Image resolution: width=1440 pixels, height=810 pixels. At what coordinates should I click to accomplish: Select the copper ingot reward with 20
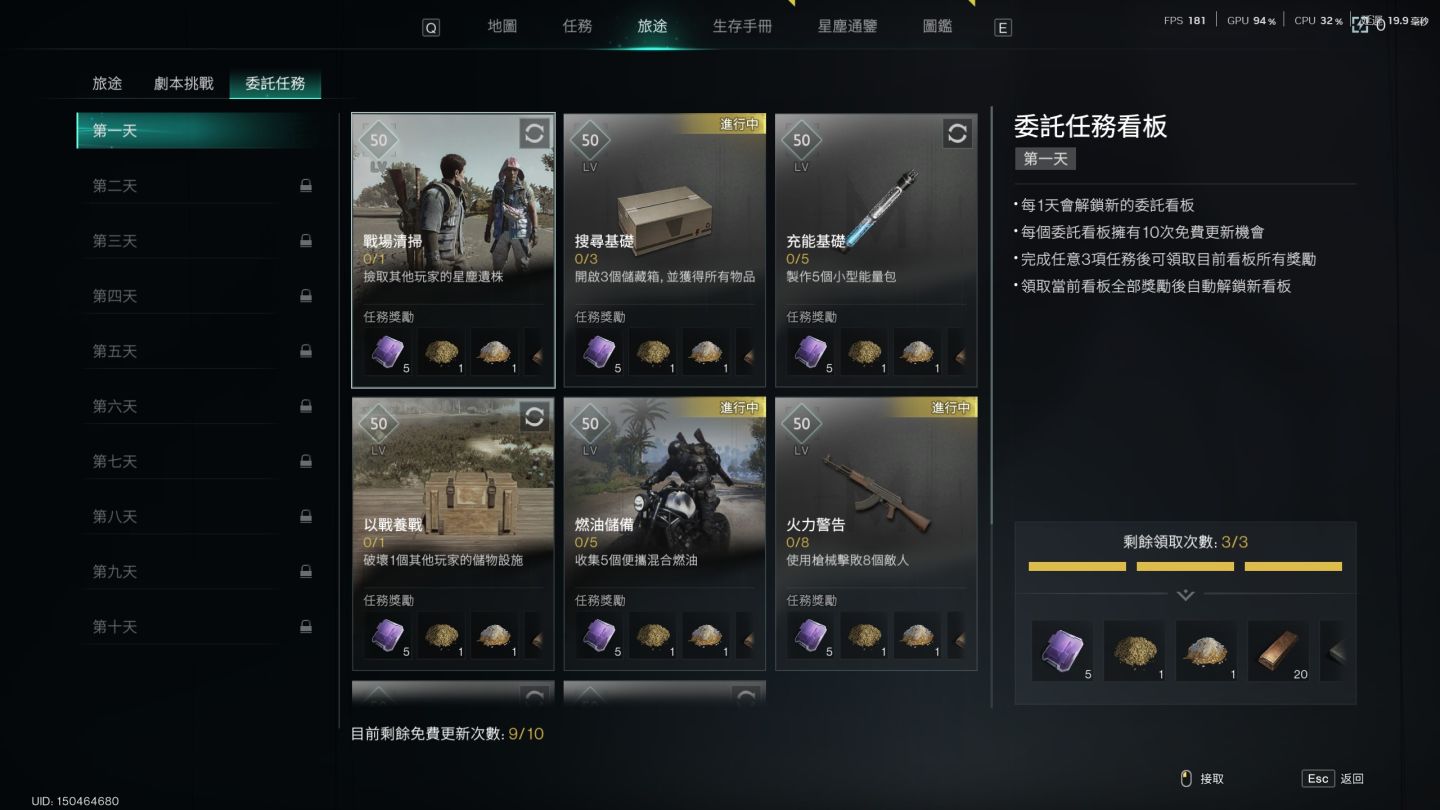tap(1278, 651)
